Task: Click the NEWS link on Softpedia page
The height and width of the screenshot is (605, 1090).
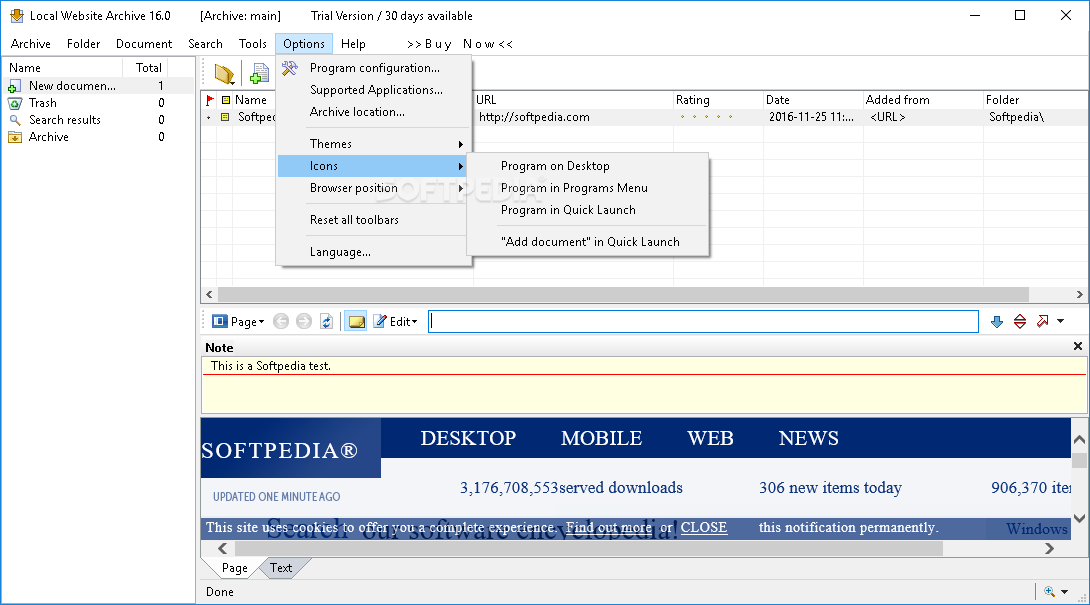Action: (x=808, y=438)
